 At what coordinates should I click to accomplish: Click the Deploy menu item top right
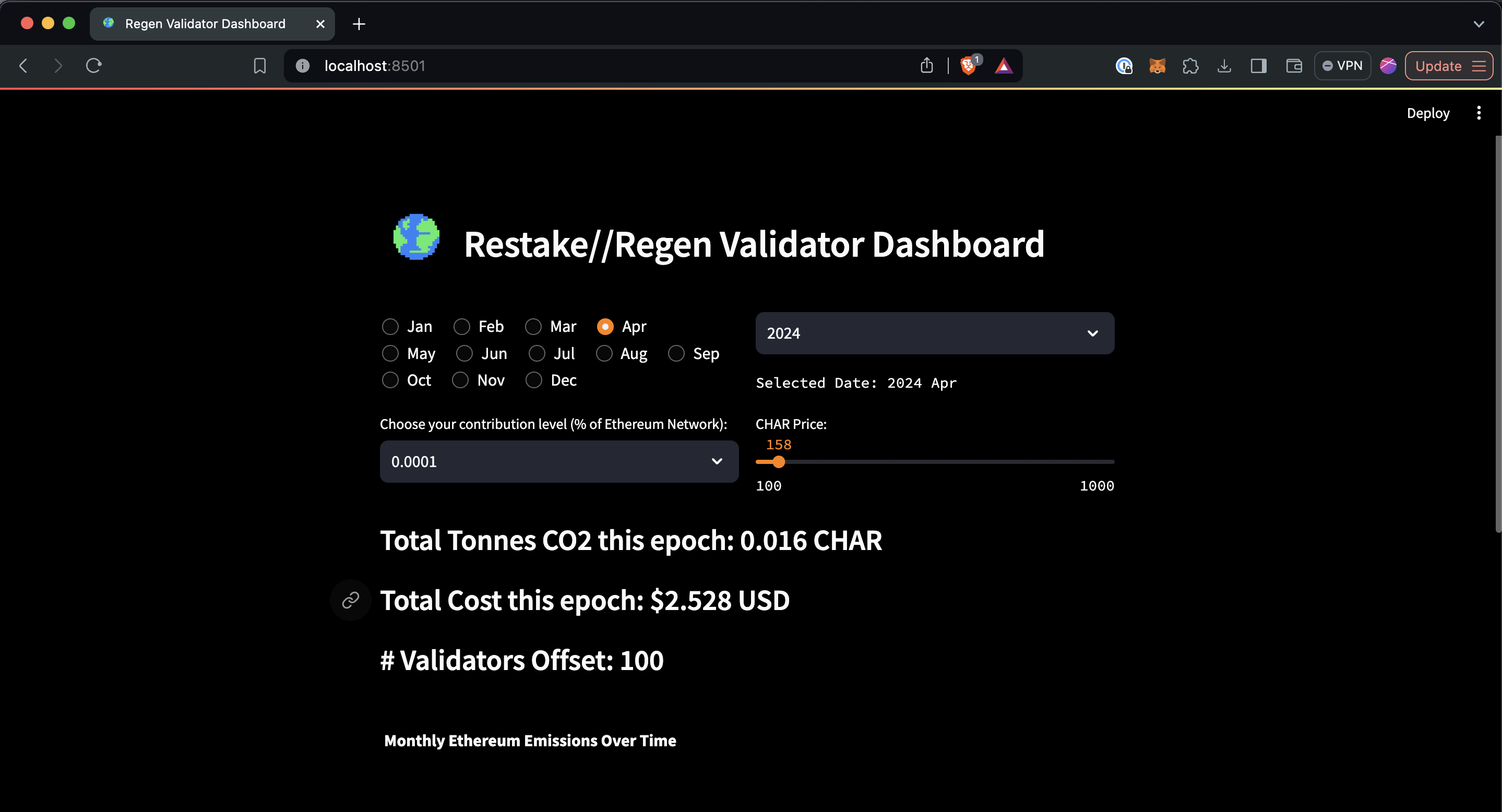click(x=1428, y=113)
